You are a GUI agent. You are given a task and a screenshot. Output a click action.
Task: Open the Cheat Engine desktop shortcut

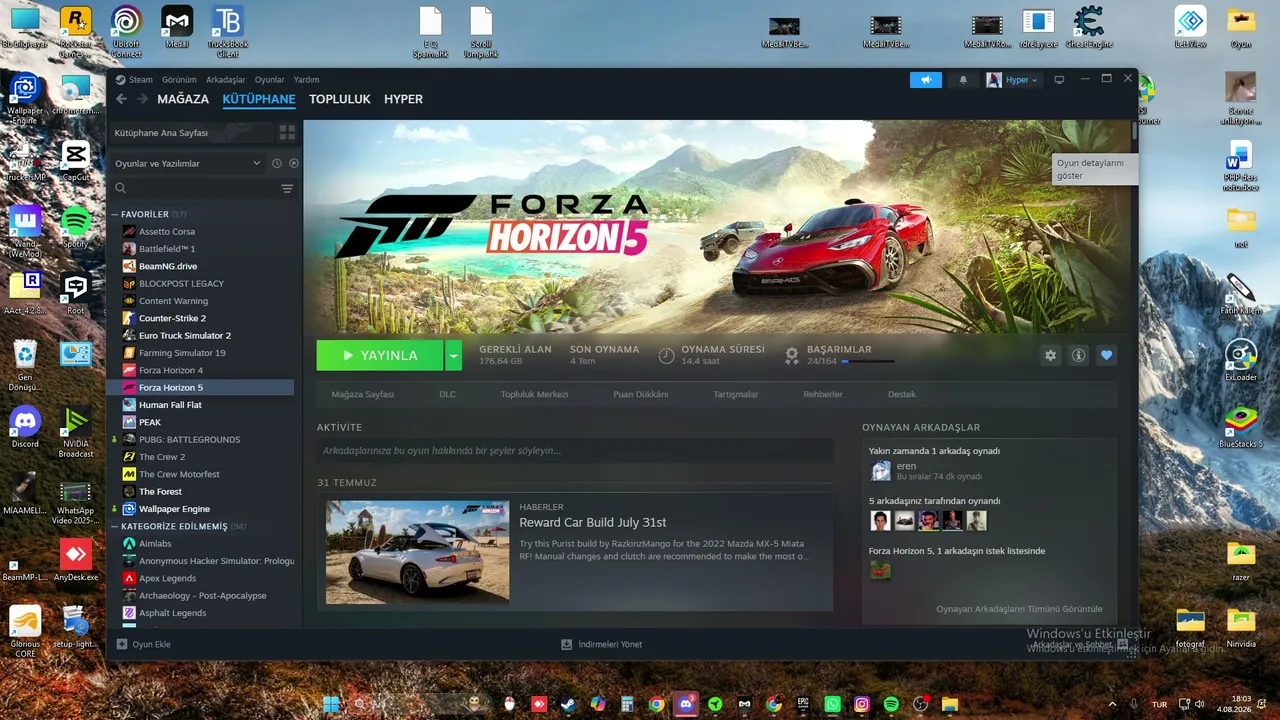(x=1088, y=27)
